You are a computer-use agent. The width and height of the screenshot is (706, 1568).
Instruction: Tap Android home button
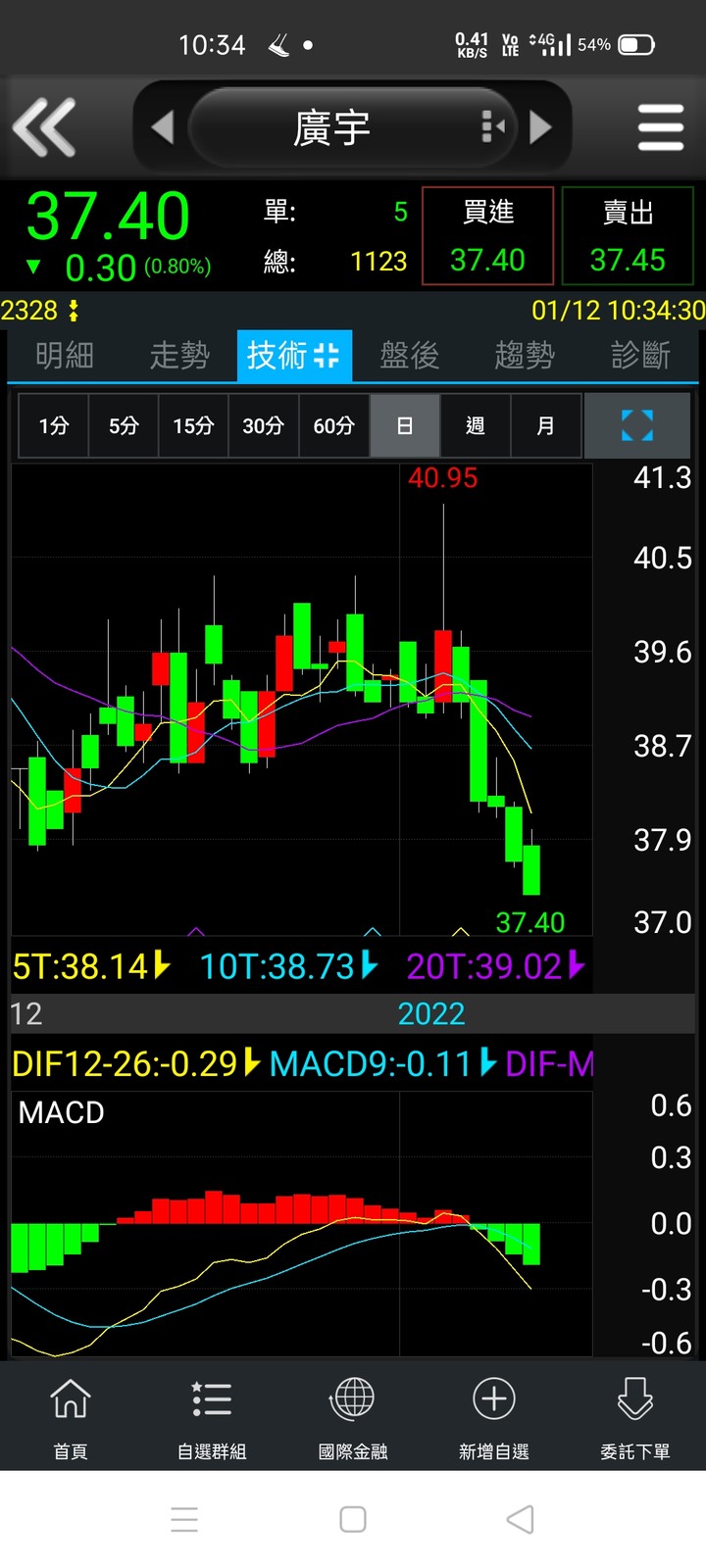353,1519
